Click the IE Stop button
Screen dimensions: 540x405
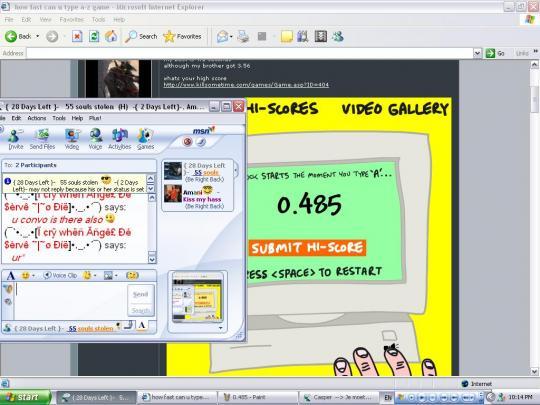(77, 36)
